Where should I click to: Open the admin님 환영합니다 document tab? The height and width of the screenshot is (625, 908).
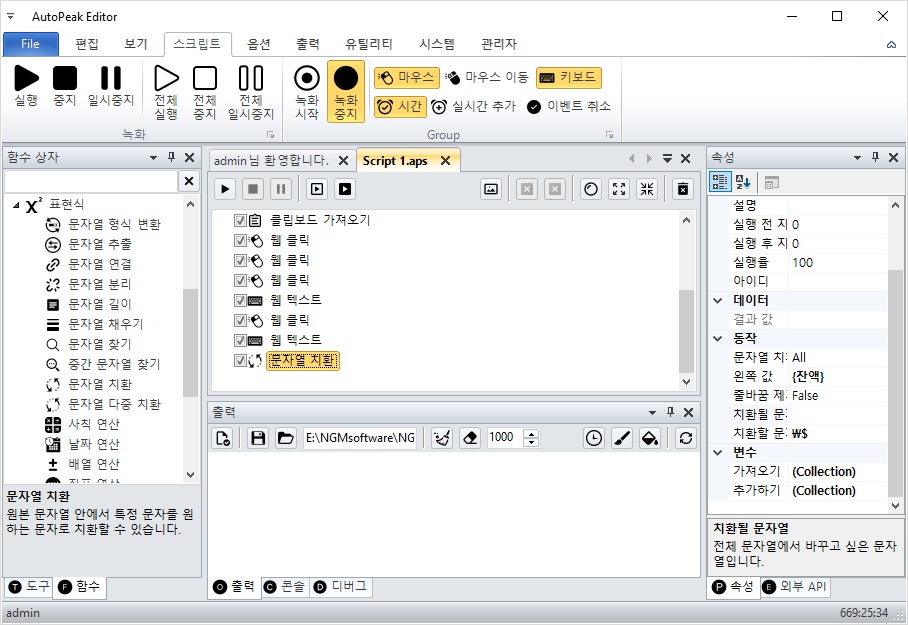coord(271,160)
